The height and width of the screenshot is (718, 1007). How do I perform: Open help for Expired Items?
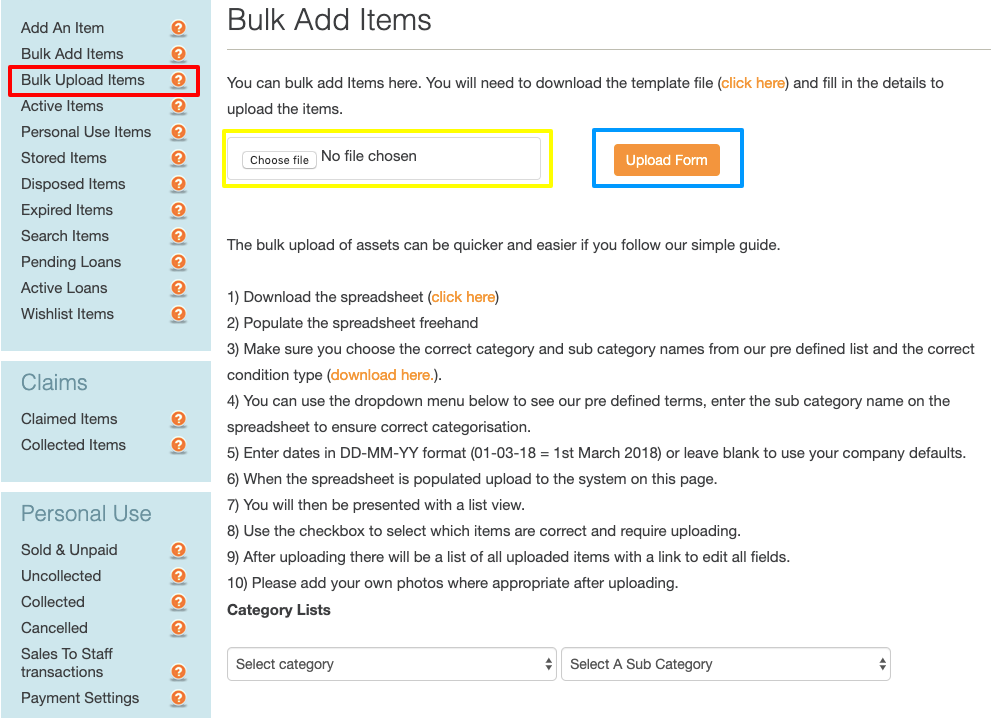(x=178, y=210)
